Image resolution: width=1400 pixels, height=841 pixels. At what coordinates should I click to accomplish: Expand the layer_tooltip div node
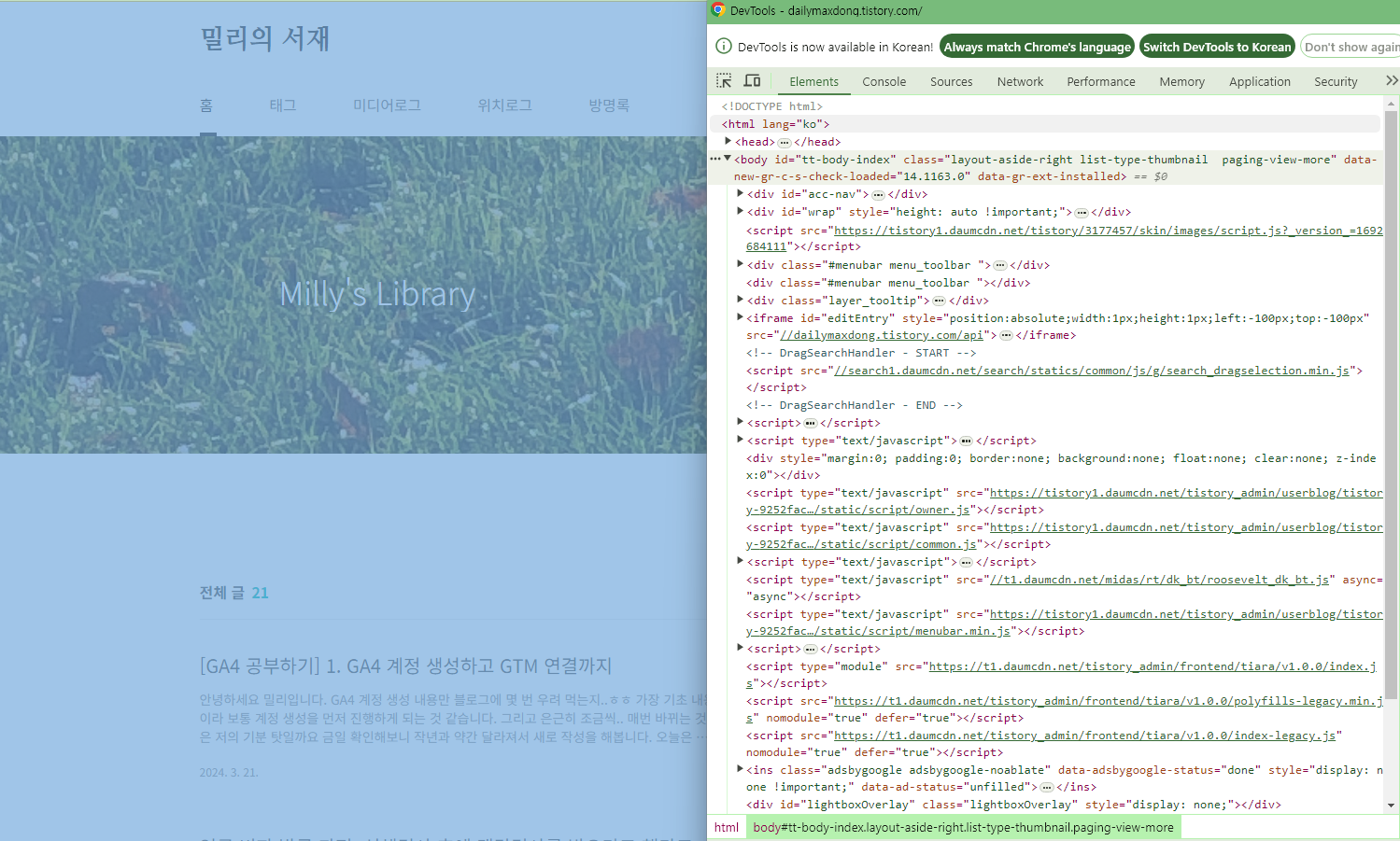pos(740,300)
